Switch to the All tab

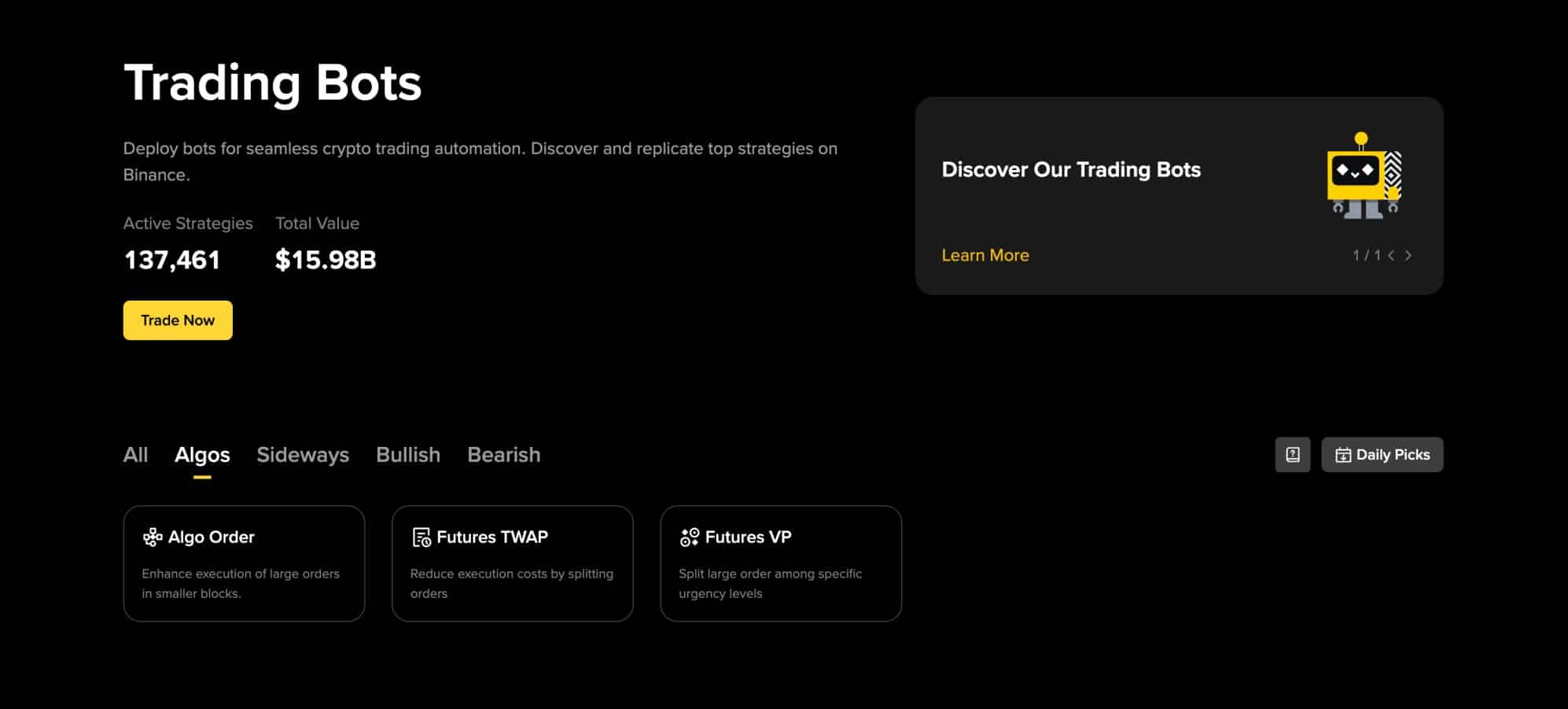(135, 455)
